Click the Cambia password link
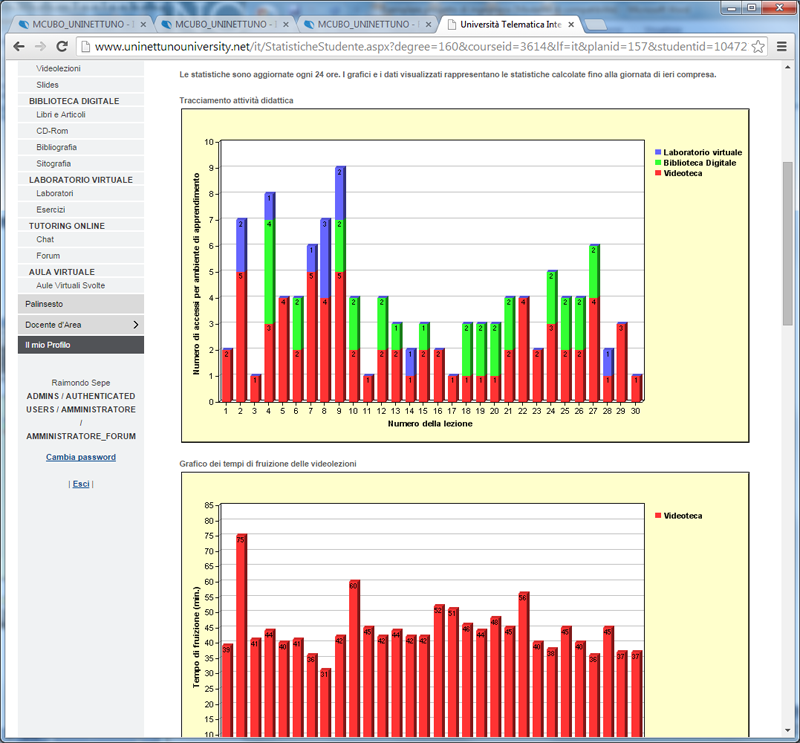This screenshot has width=800, height=743. click(81, 457)
